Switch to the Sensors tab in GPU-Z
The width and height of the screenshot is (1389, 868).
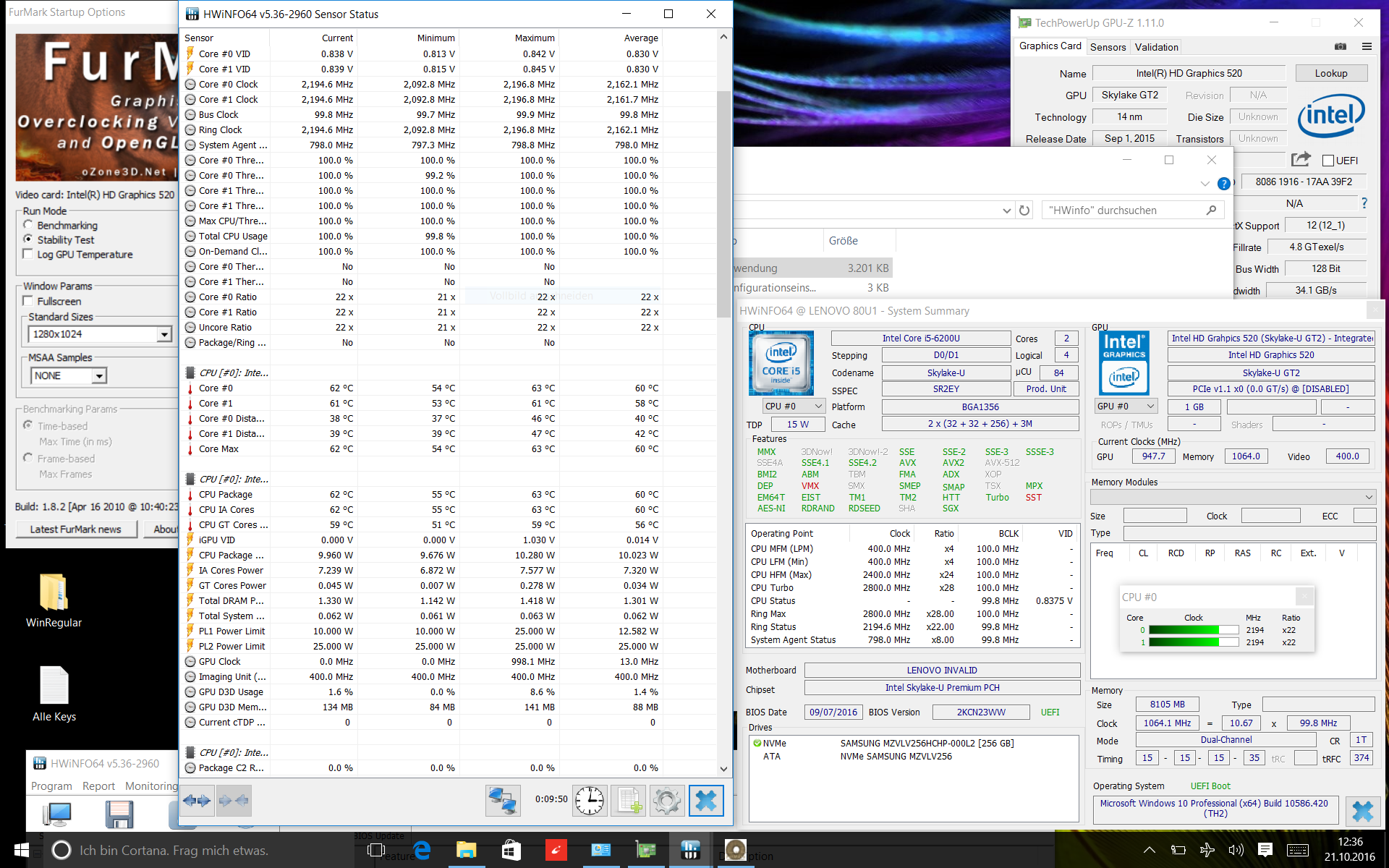coord(1108,47)
